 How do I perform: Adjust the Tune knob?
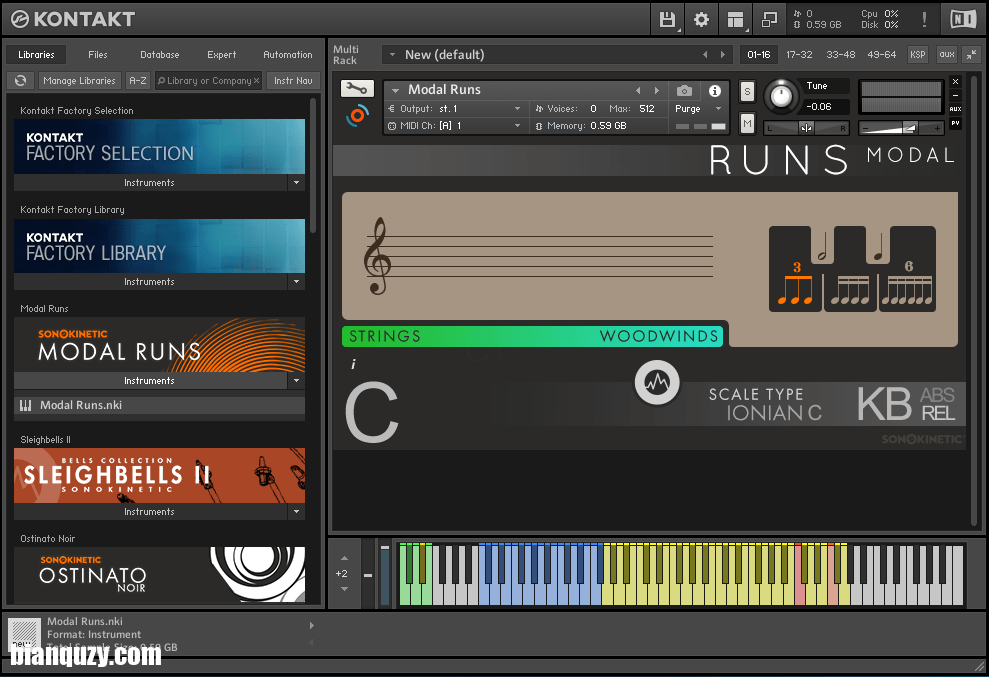(781, 97)
